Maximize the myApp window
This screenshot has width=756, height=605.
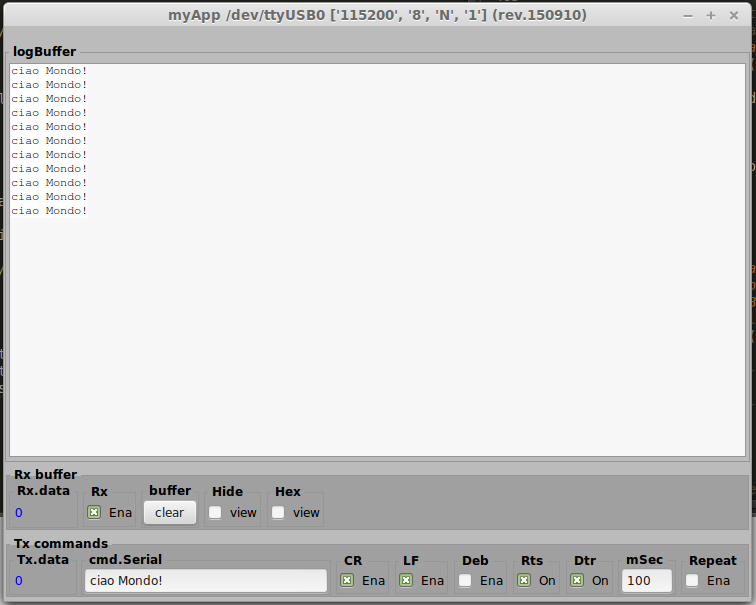[x=711, y=15]
